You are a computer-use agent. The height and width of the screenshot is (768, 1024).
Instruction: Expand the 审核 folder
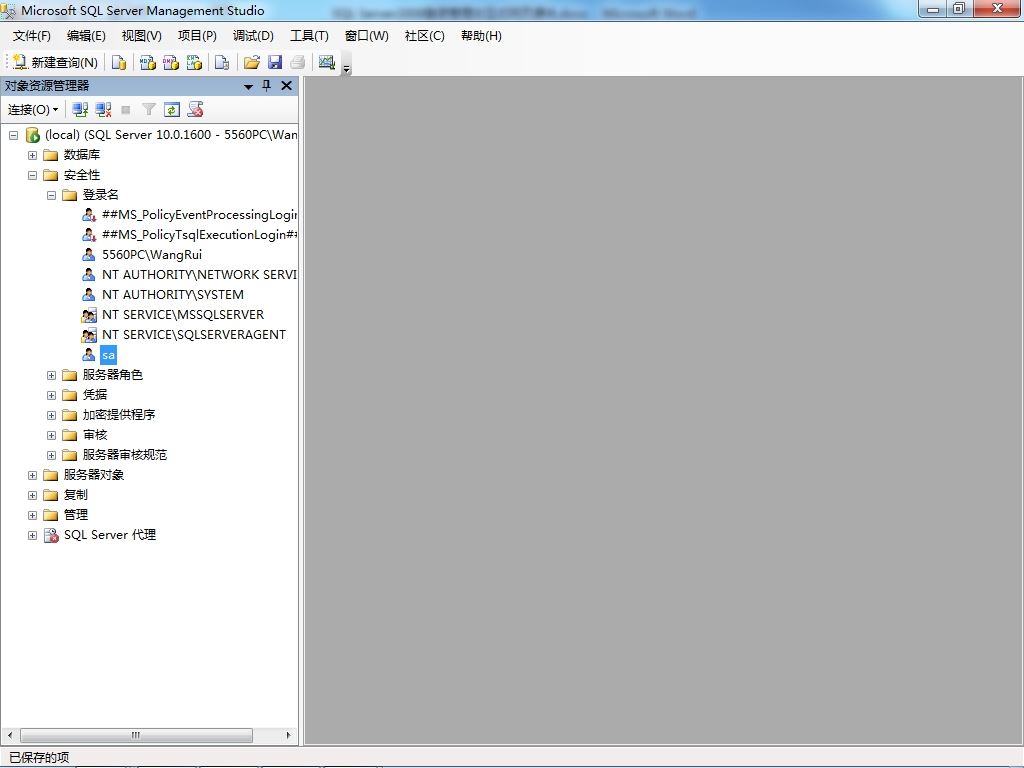click(x=51, y=436)
